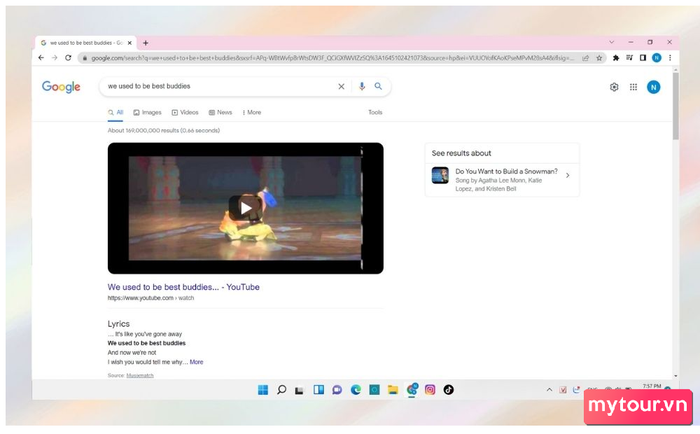Screen dimensions: 700x434
Task: Select the All results tab
Action: tap(116, 113)
